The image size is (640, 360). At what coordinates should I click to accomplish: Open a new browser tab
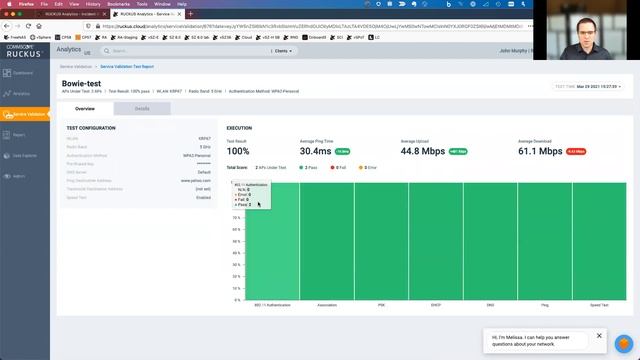point(190,14)
